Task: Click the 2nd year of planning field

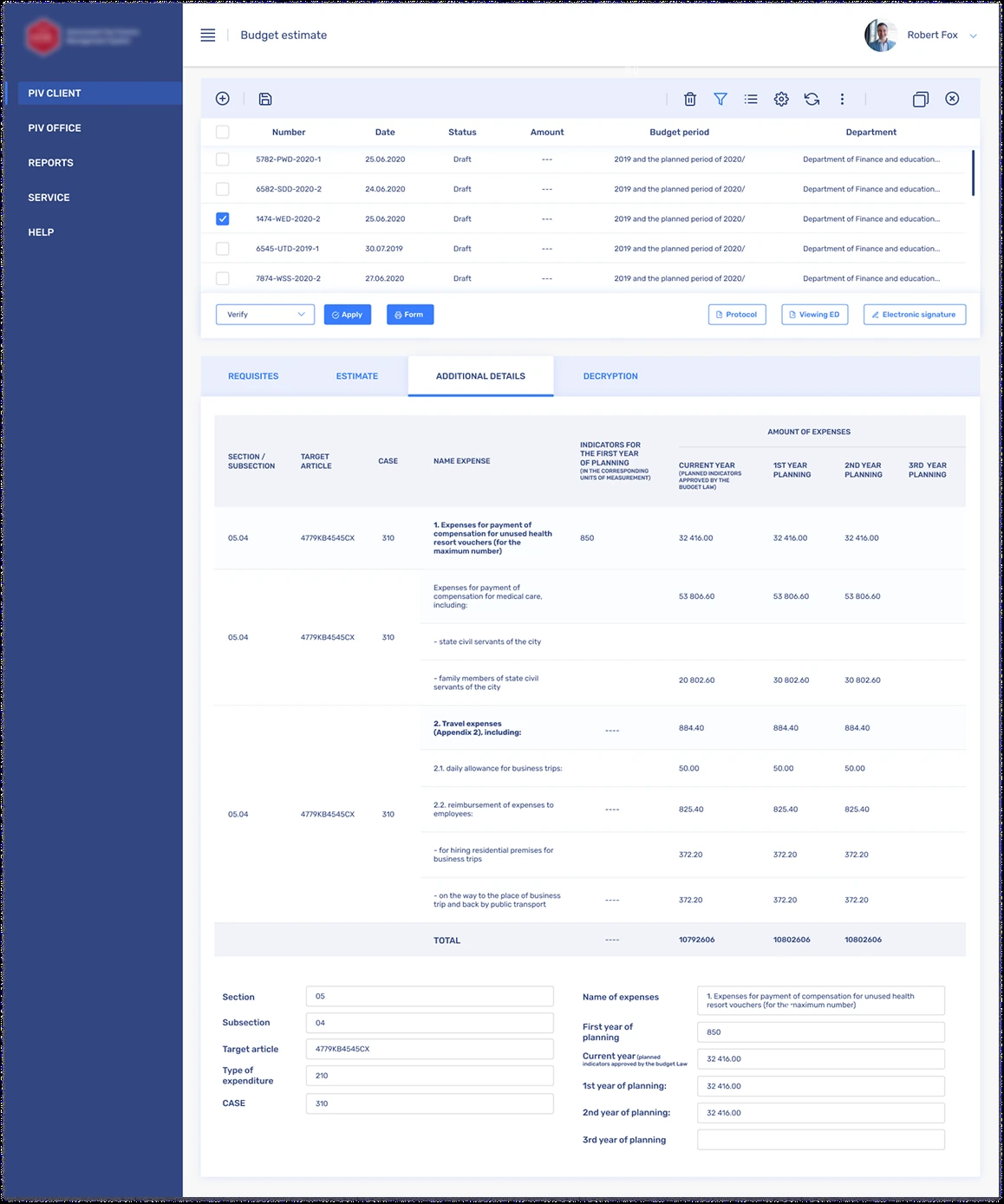Action: (x=821, y=1113)
